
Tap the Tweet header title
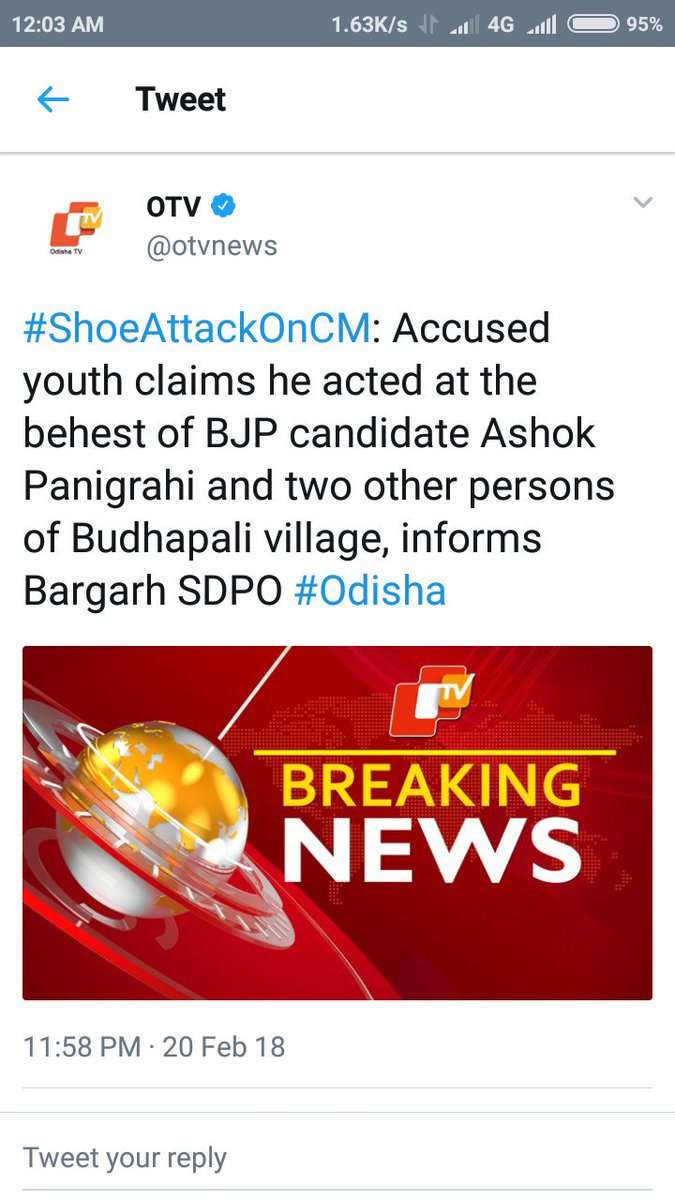pyautogui.click(x=181, y=99)
